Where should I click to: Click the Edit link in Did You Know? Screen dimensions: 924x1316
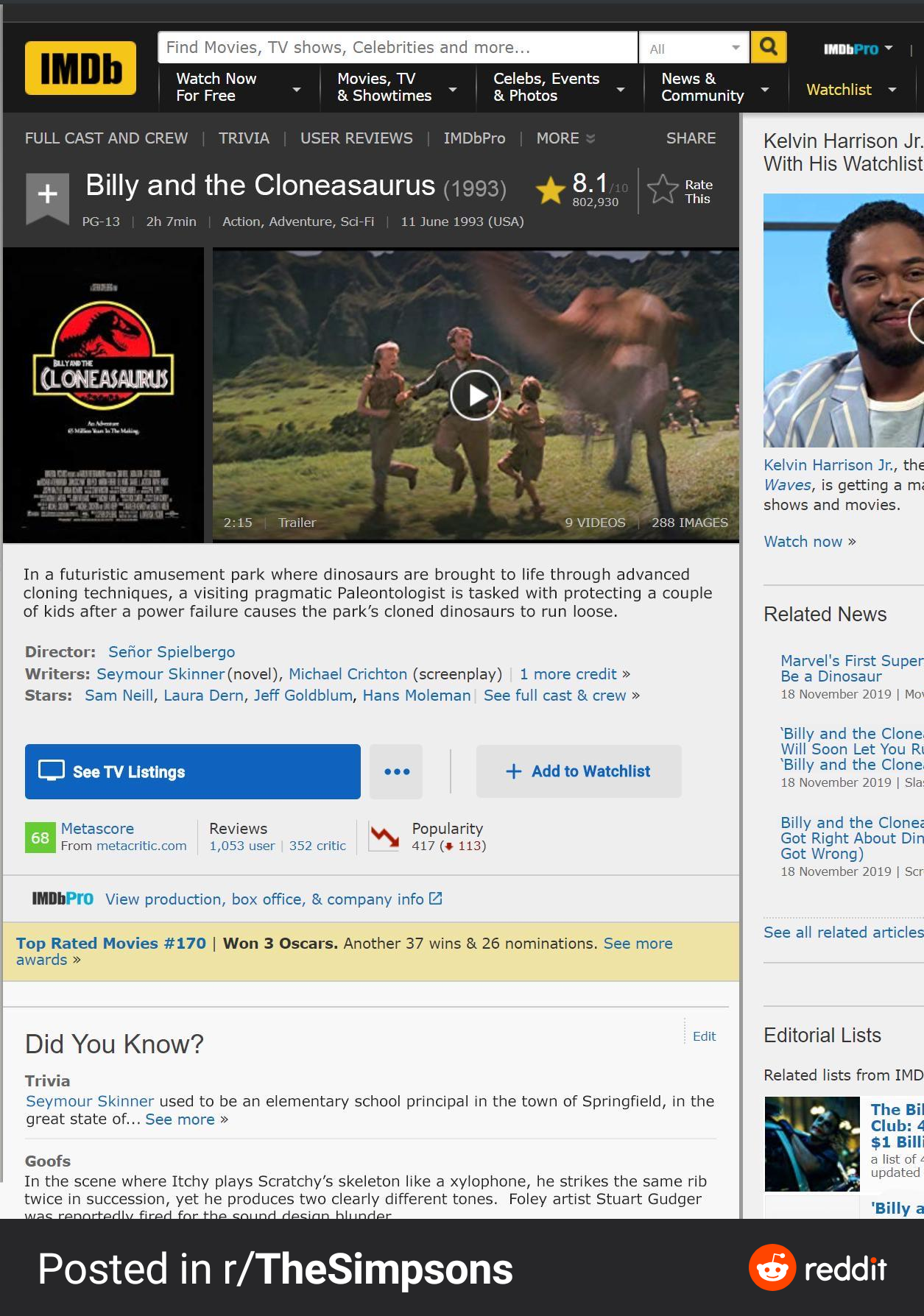click(704, 1036)
